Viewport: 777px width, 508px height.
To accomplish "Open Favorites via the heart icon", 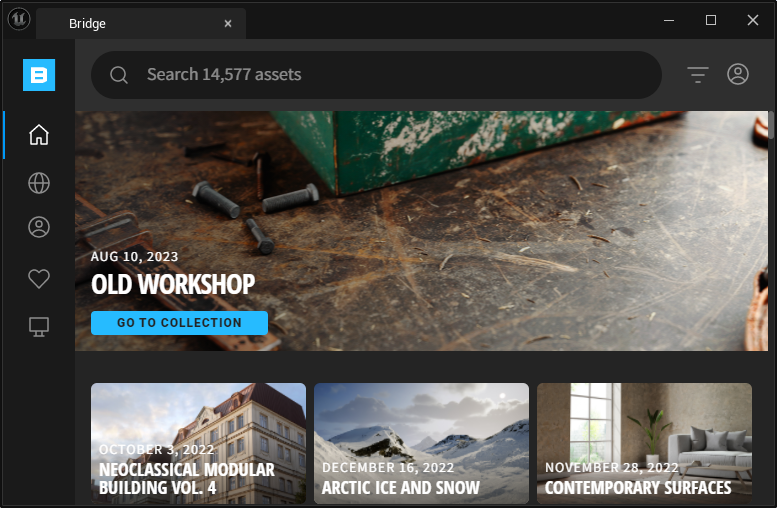I will (39, 279).
